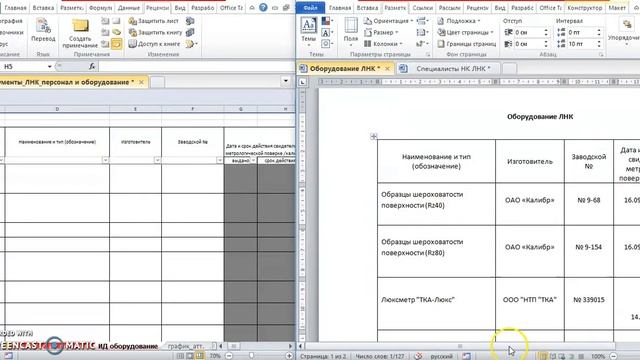
Task: Open Цвет страницы page color dropdown
Action: tap(465, 32)
